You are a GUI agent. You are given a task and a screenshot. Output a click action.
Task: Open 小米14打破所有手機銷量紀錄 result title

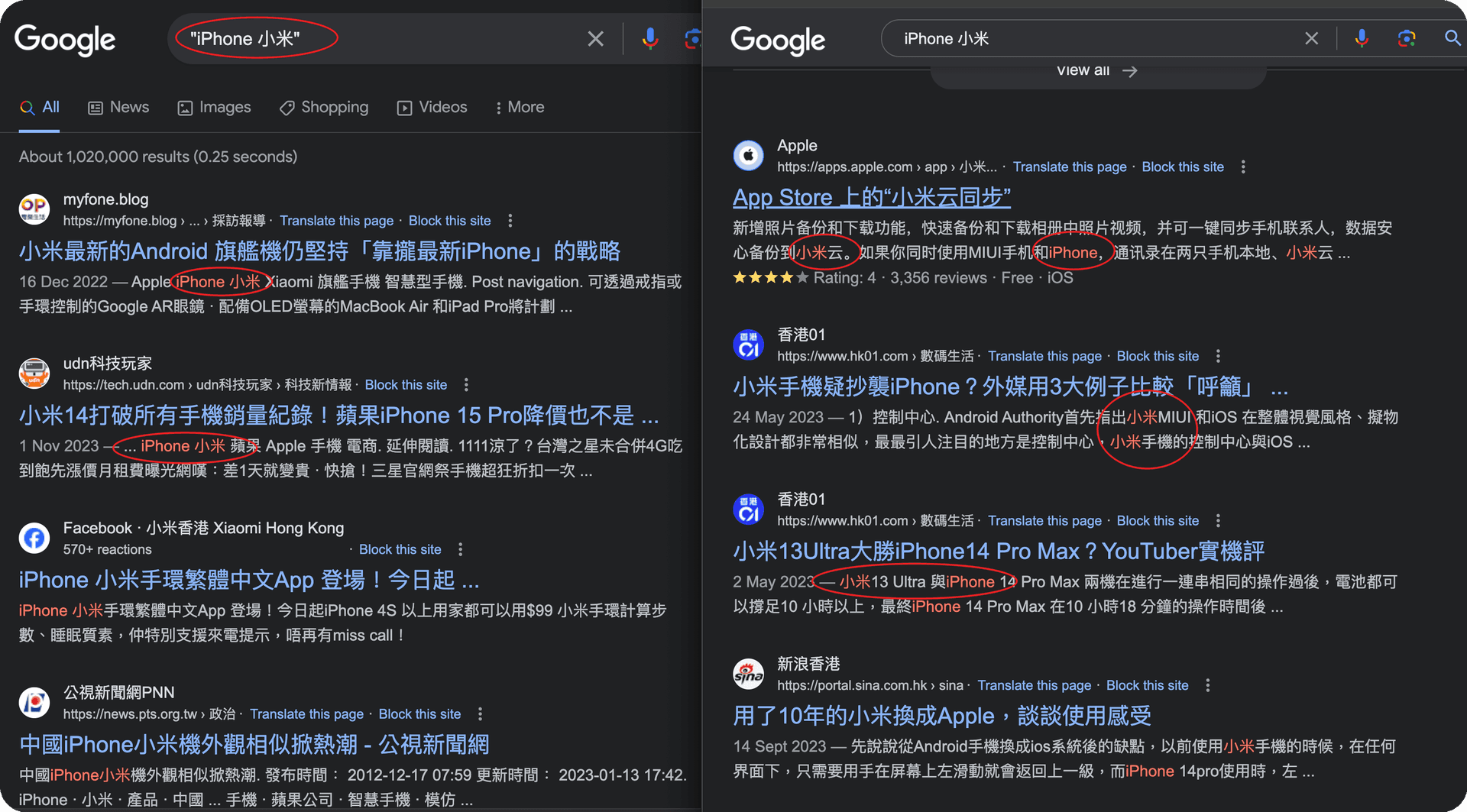coord(338,416)
